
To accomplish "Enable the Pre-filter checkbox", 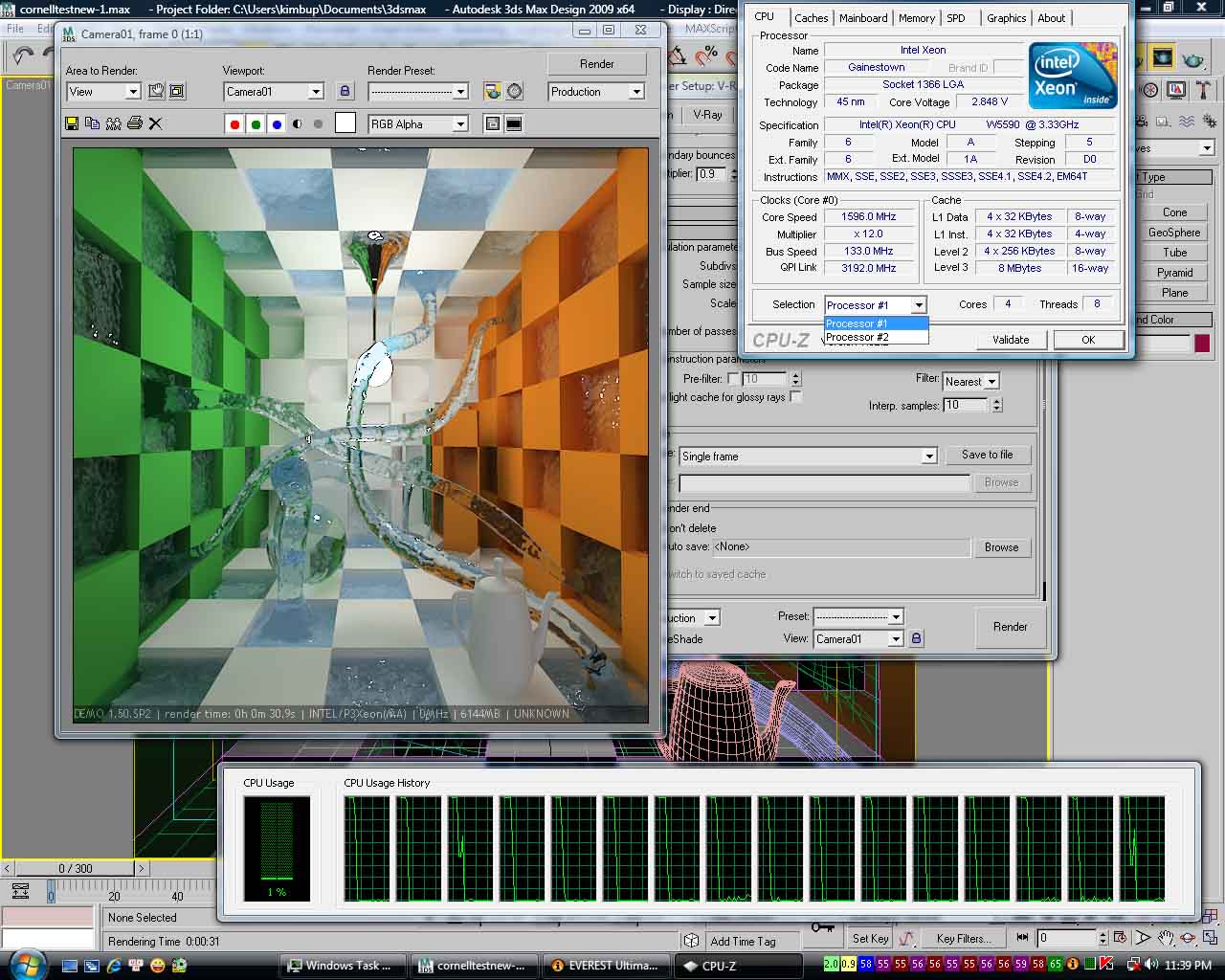I will (733, 379).
